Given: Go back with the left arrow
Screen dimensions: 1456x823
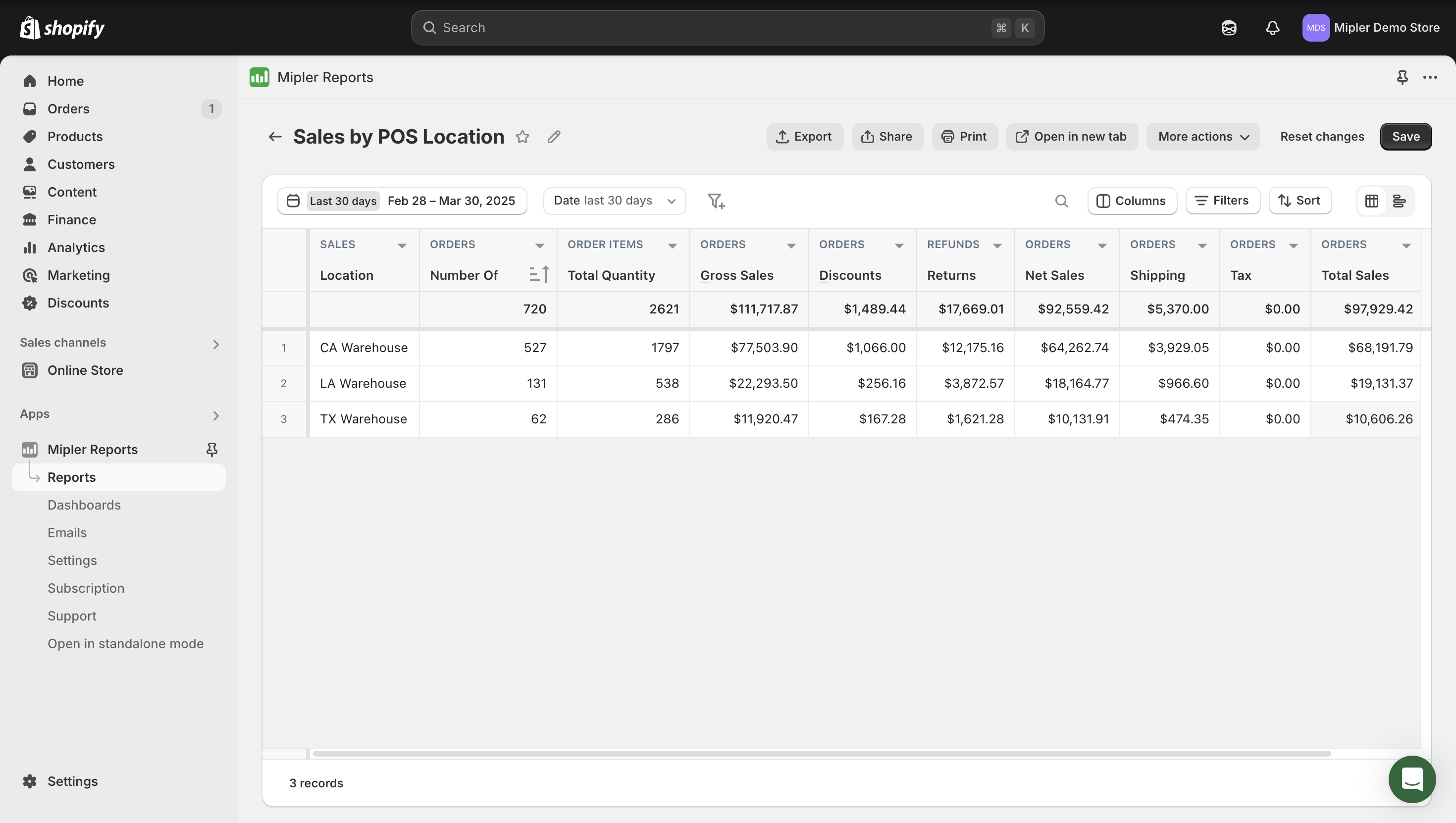Looking at the screenshot, I should pos(275,137).
